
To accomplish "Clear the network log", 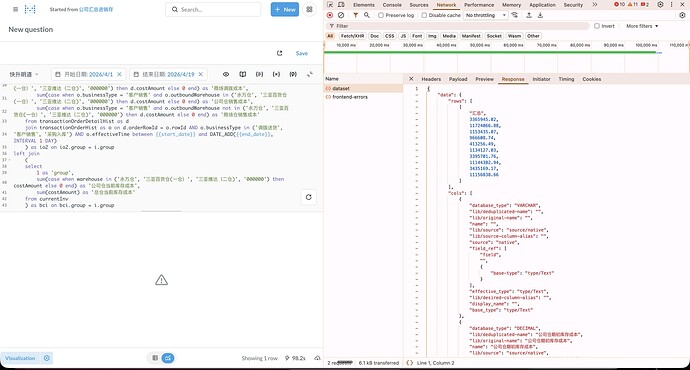I will [341, 15].
